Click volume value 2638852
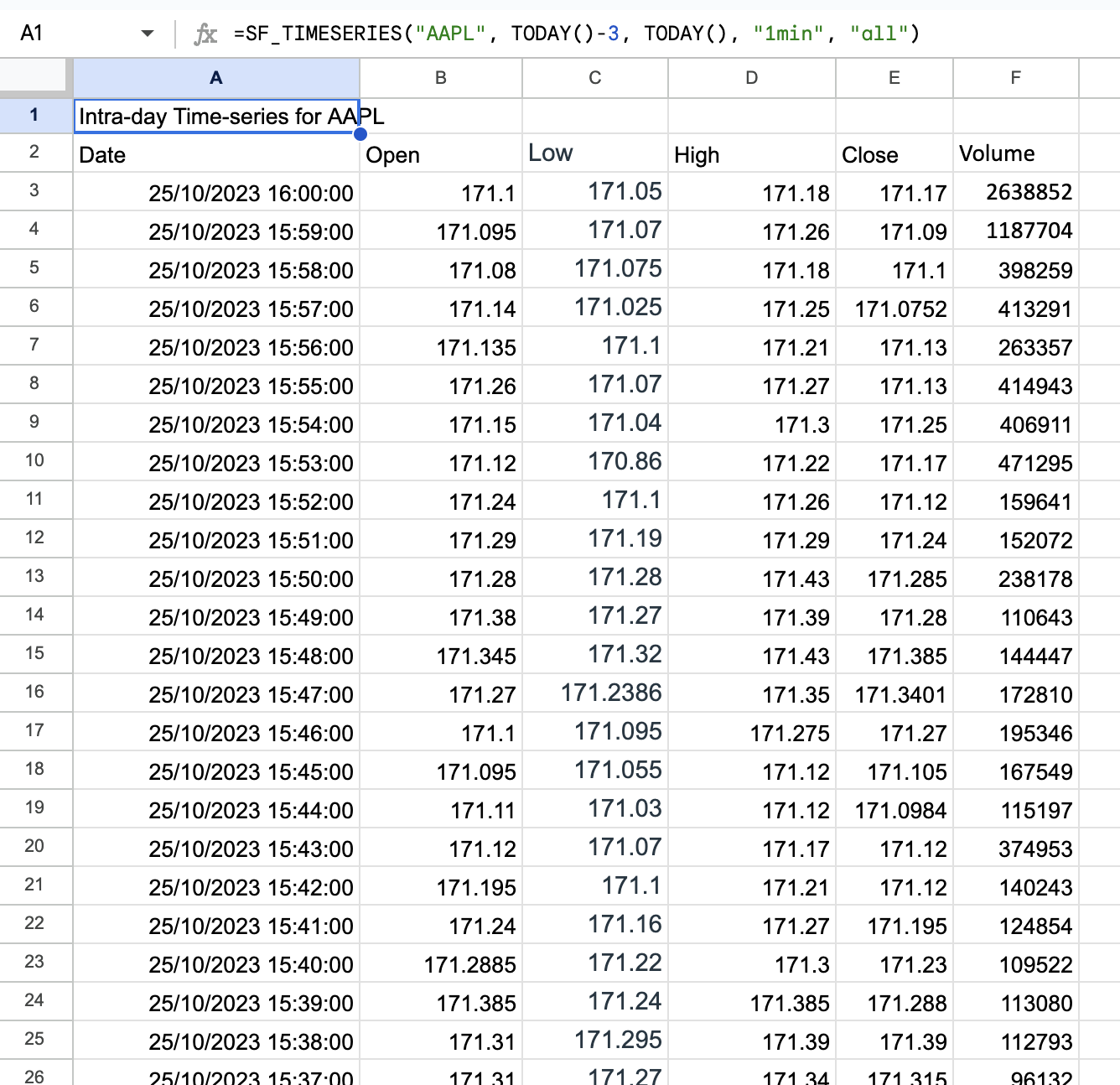 1016,192
